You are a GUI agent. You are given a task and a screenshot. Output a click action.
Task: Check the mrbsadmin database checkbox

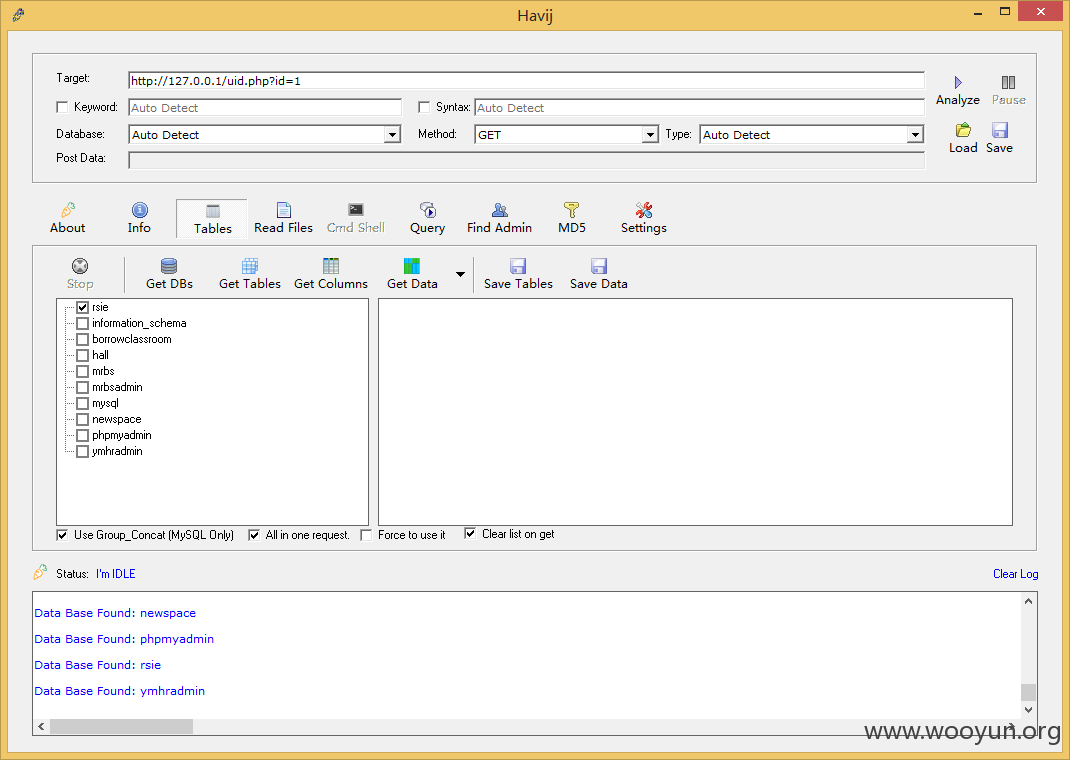point(83,388)
